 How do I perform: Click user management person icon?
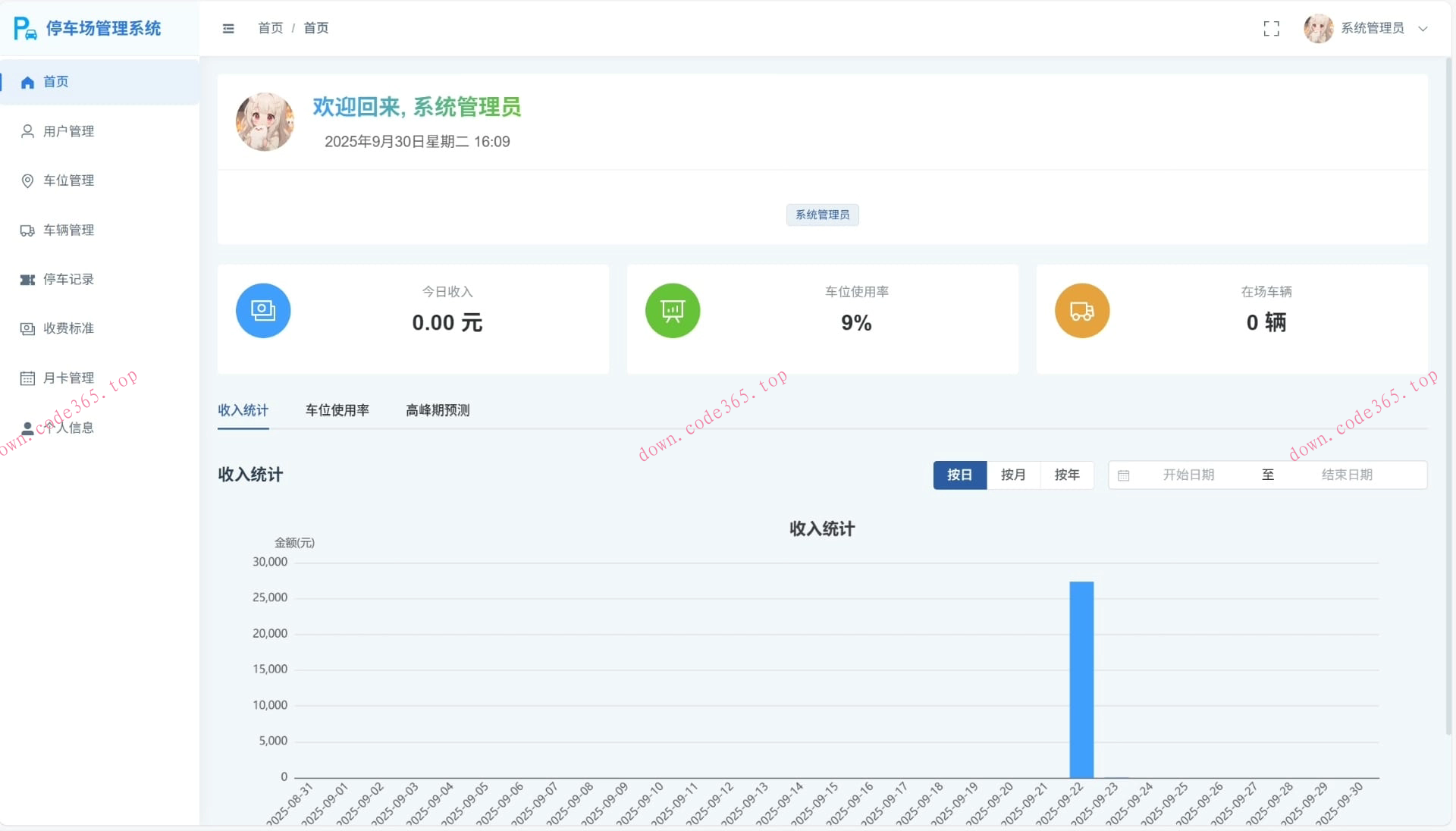(x=27, y=131)
